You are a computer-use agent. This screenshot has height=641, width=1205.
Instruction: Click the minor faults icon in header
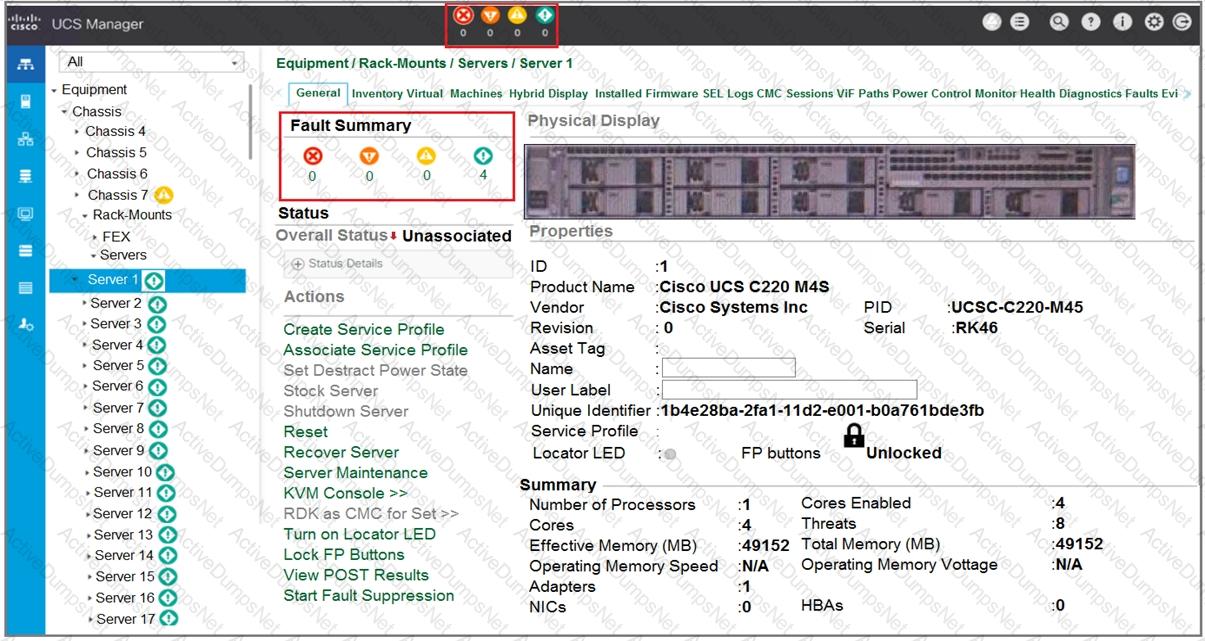tap(517, 15)
